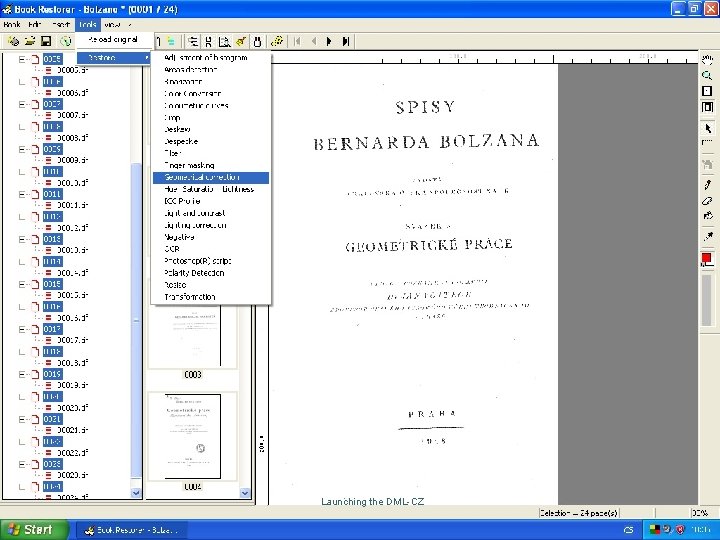
Task: Collapse the 0011 tree node
Action: click(22, 194)
